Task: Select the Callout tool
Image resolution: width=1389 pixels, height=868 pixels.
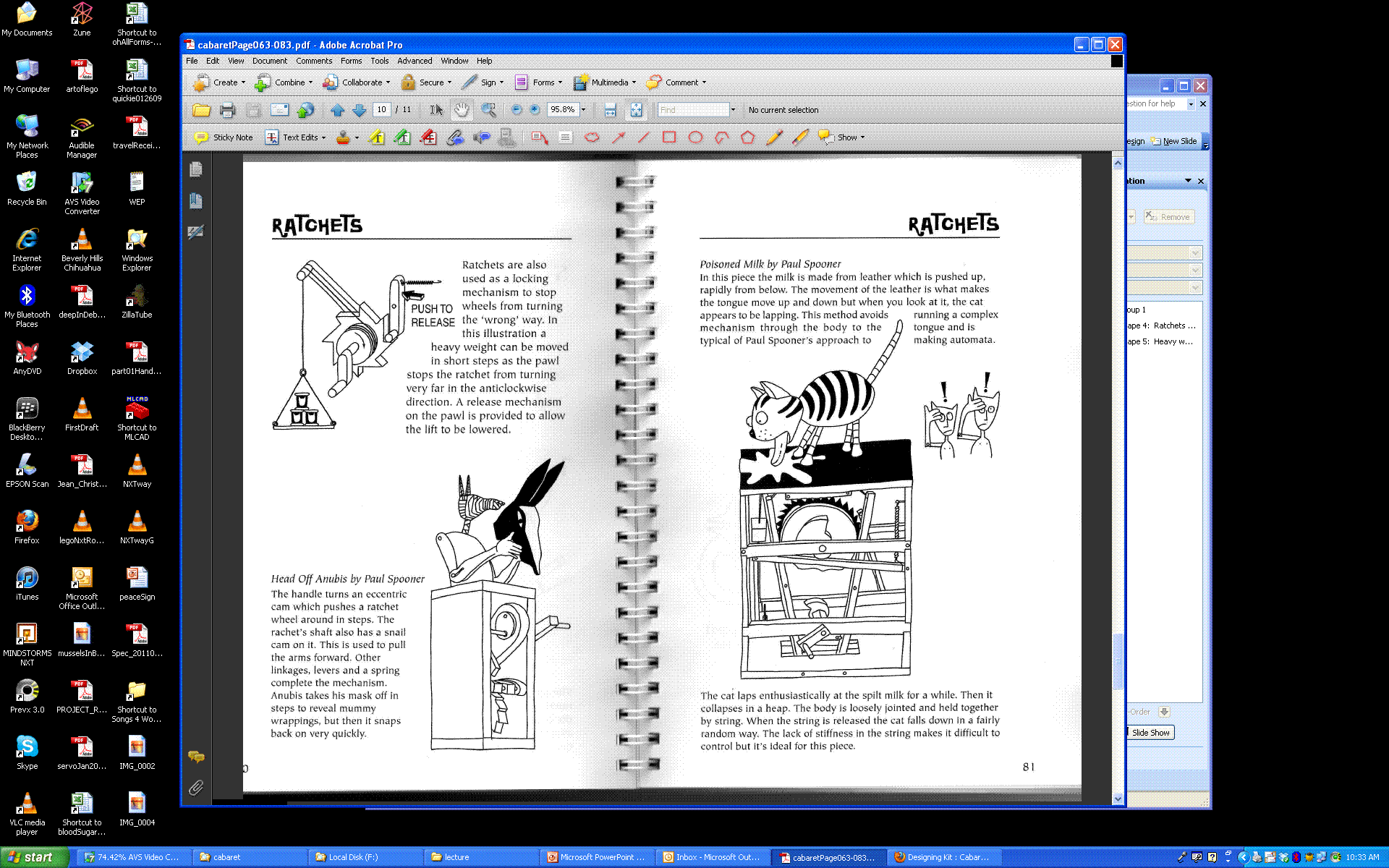Action: [540, 137]
